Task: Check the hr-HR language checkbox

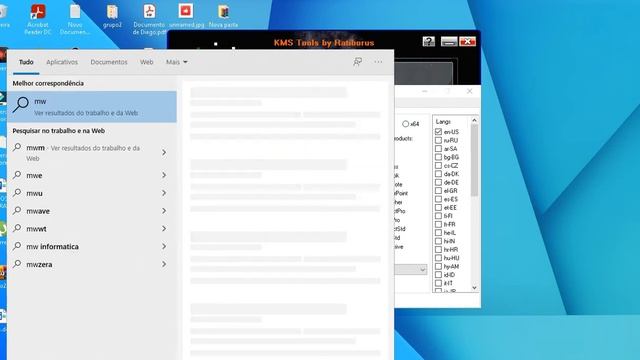Action: click(438, 249)
